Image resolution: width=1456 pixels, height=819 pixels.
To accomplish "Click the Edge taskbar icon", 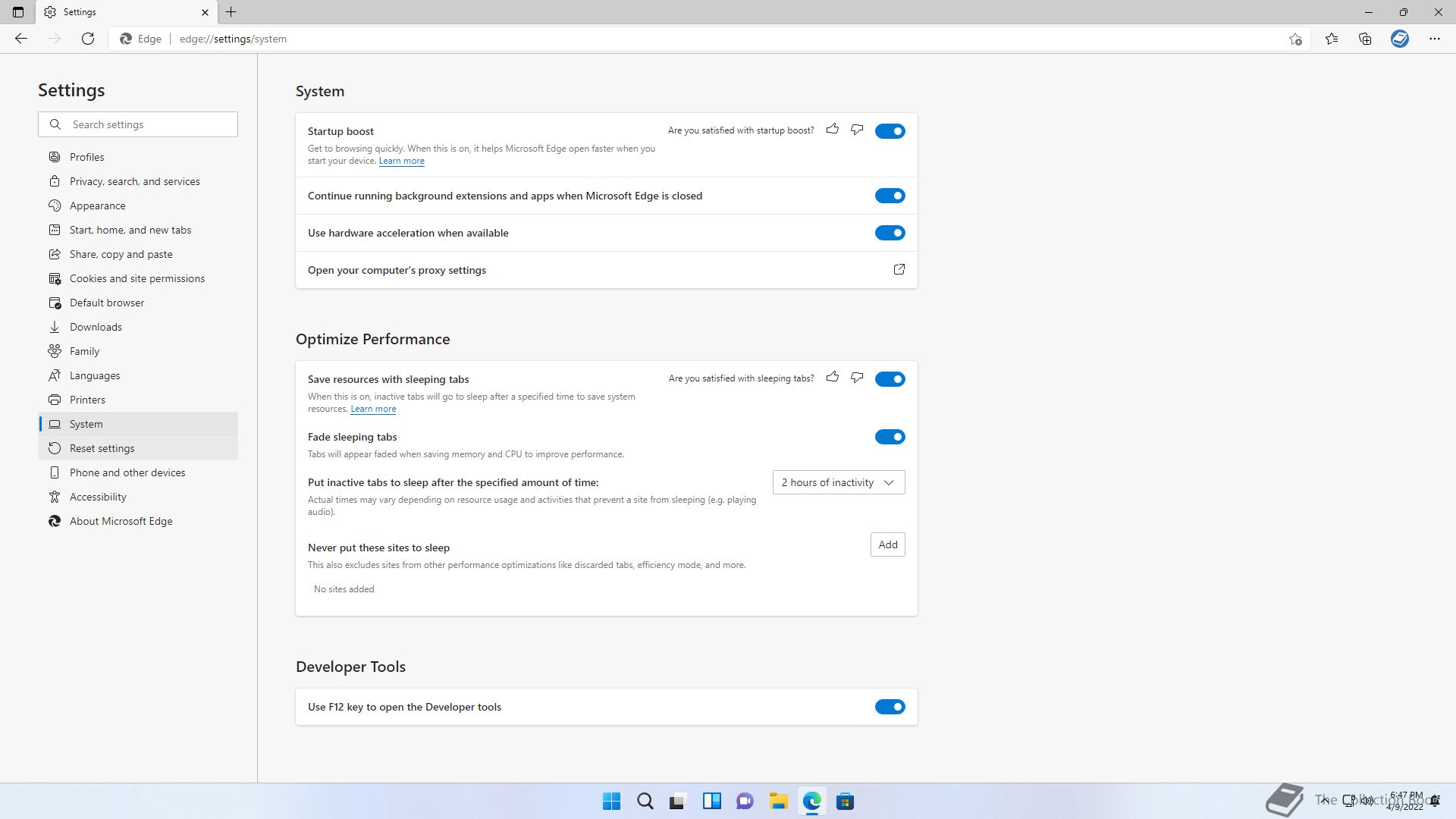I will [811, 802].
